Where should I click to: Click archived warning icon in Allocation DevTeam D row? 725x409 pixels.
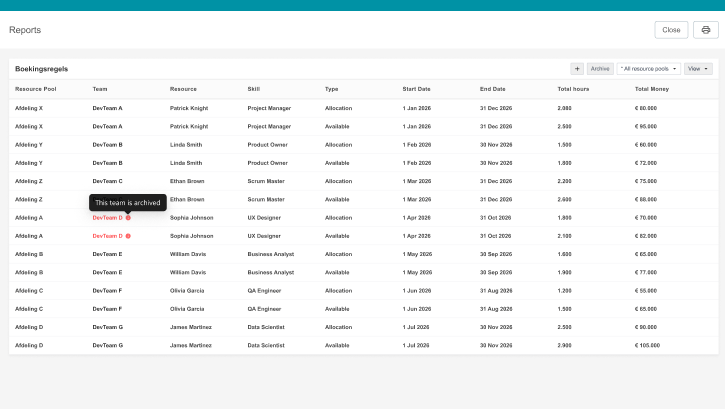point(128,218)
